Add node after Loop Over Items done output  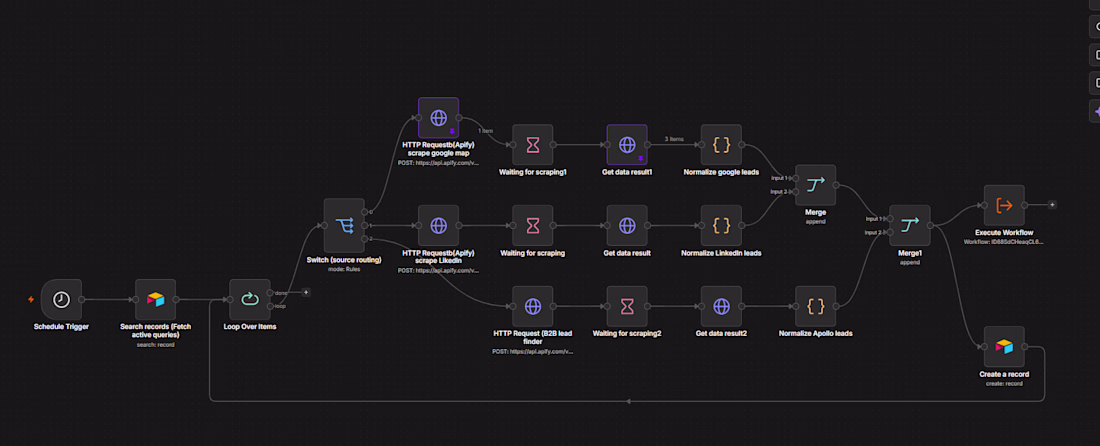306,292
